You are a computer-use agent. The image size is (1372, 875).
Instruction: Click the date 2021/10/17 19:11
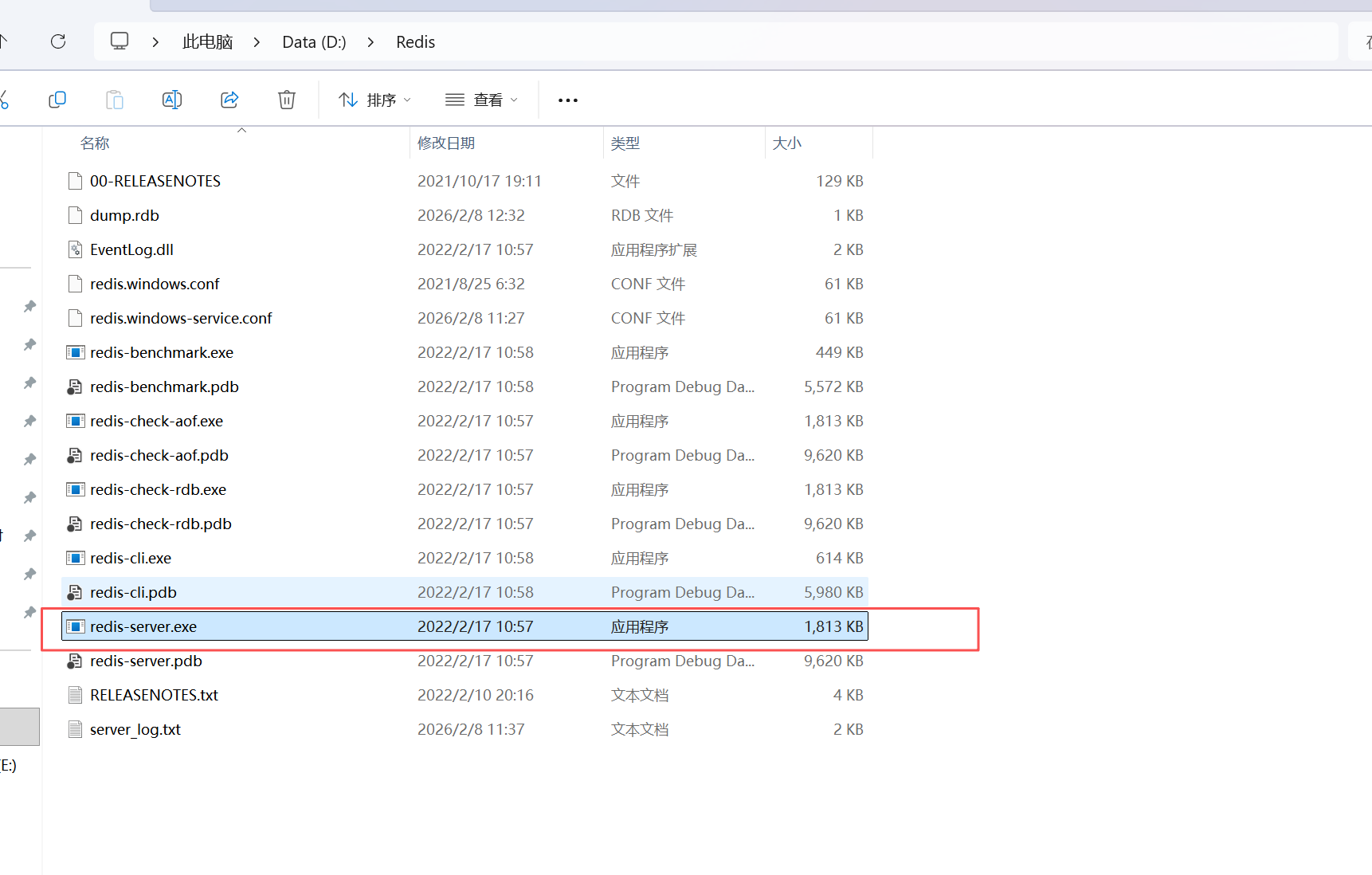480,181
